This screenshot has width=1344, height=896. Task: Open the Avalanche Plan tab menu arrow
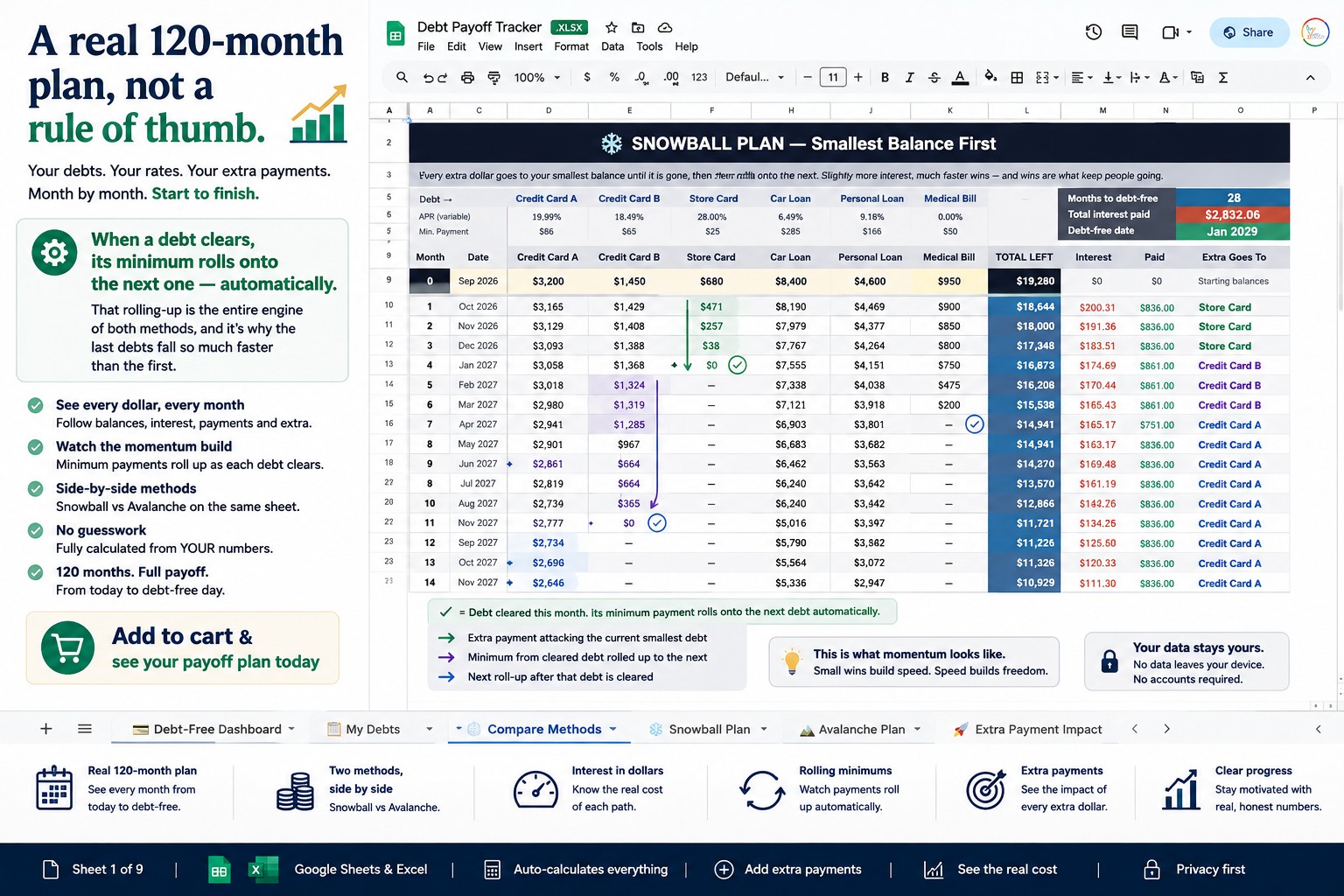917,729
